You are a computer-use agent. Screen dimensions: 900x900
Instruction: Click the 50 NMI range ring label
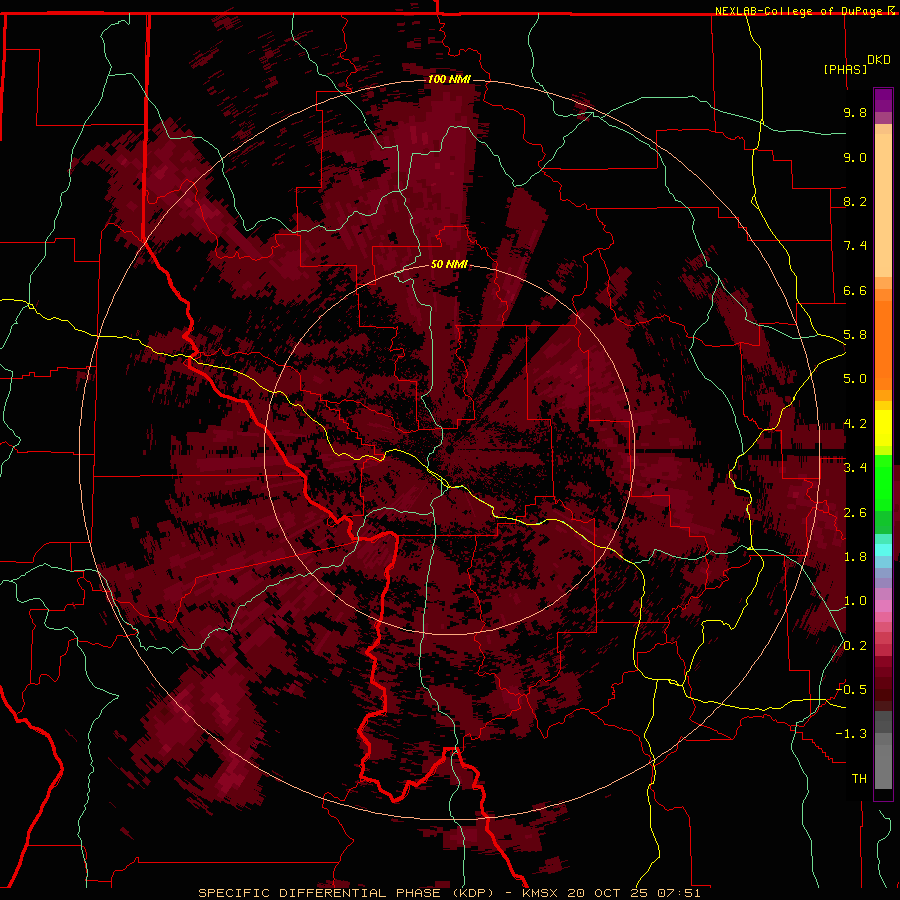tap(449, 264)
